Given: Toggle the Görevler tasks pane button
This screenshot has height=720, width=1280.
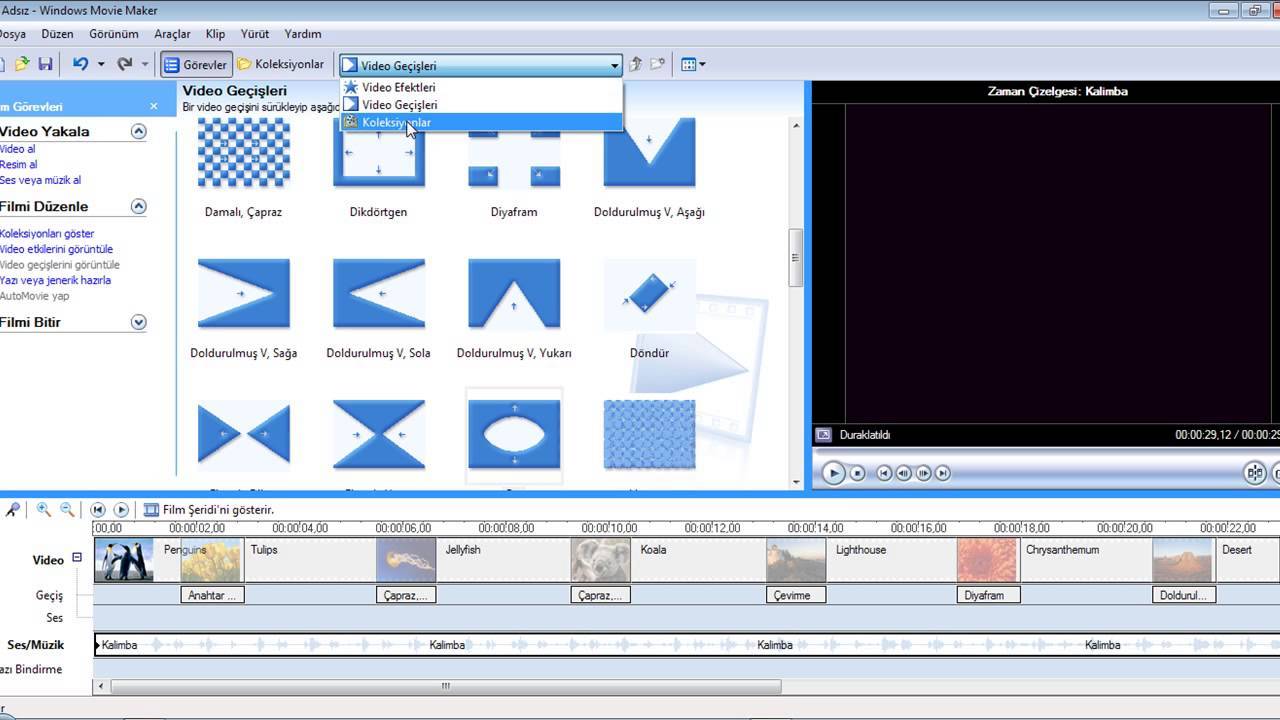Looking at the screenshot, I should [x=196, y=65].
